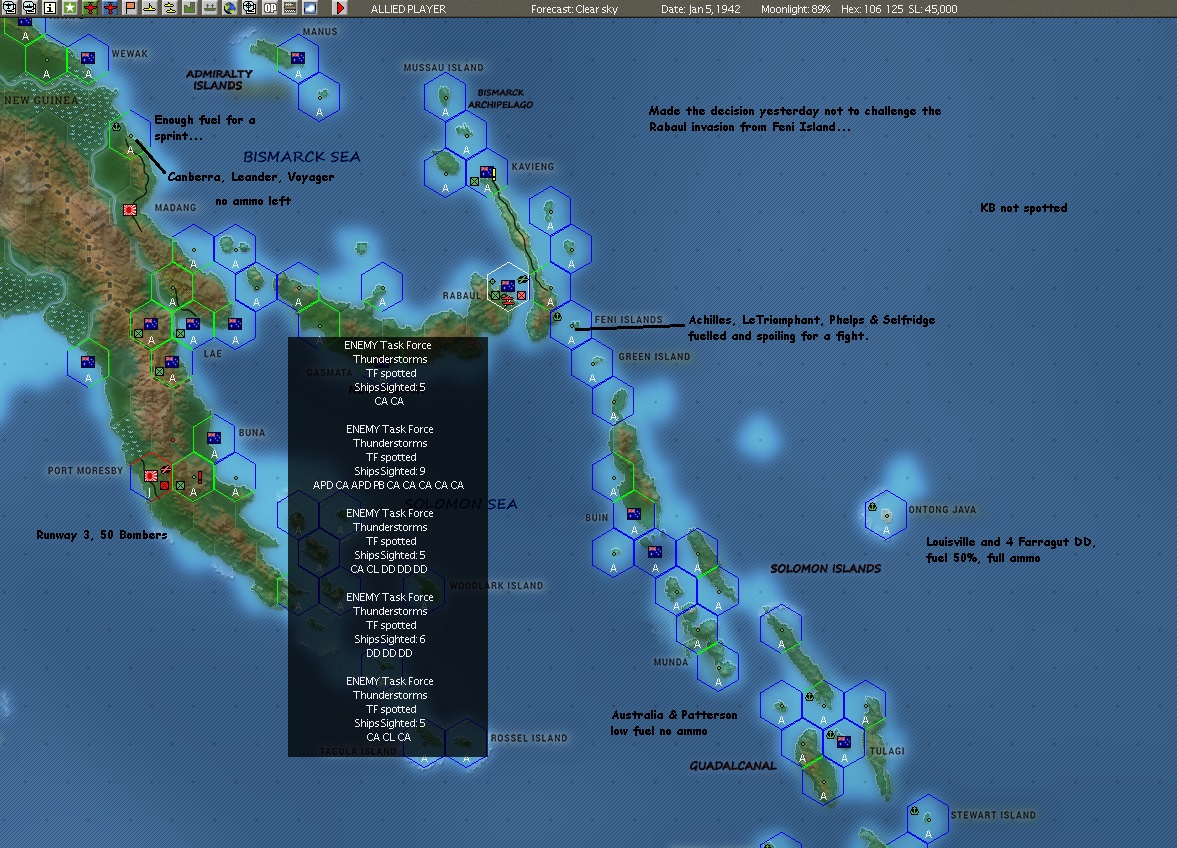Click the first aircraft toolbar icon
1177x848 pixels.
(9, 8)
